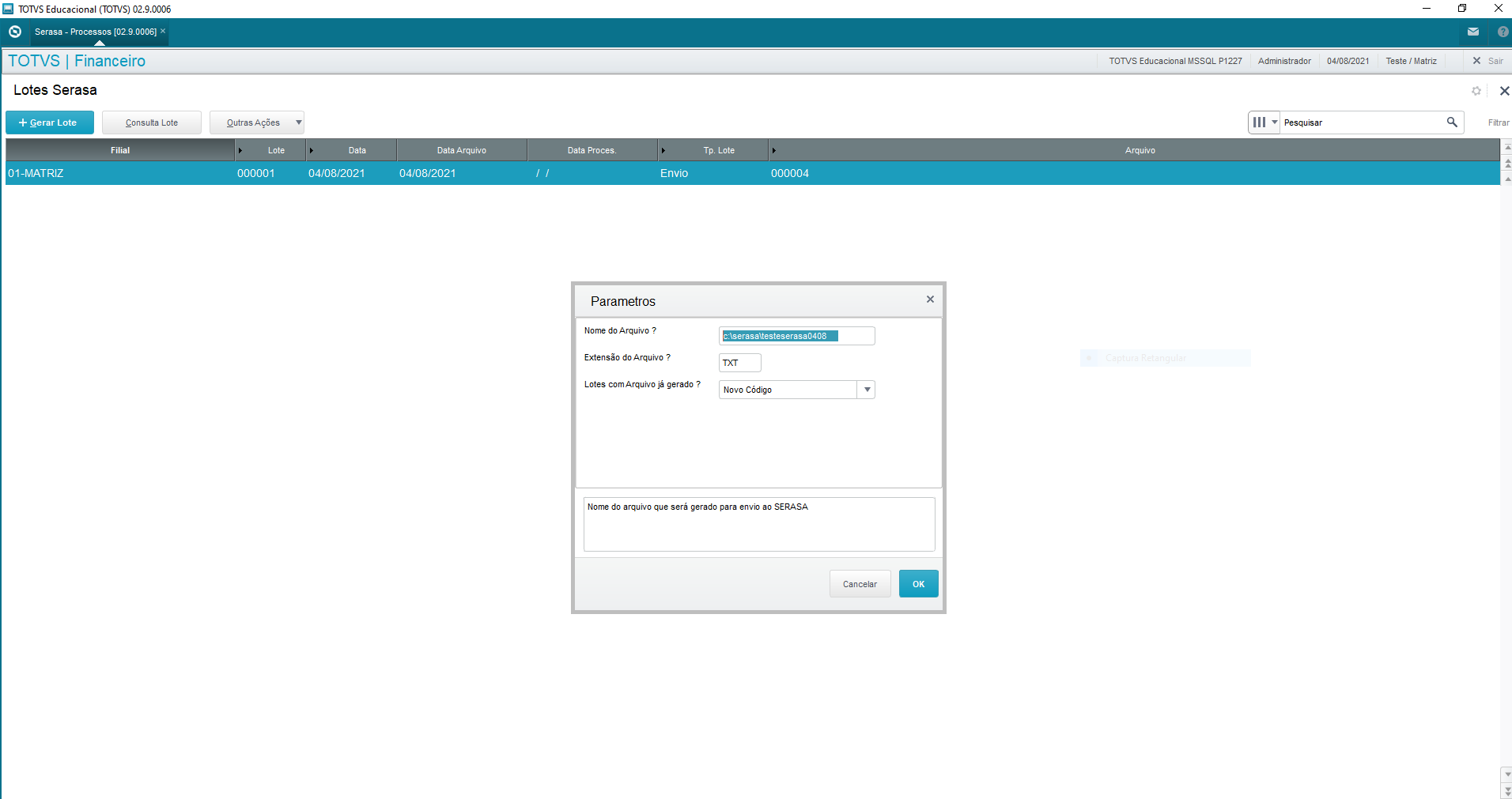This screenshot has height=799, width=1512.
Task: Click the Filtrar link
Action: 1499,122
